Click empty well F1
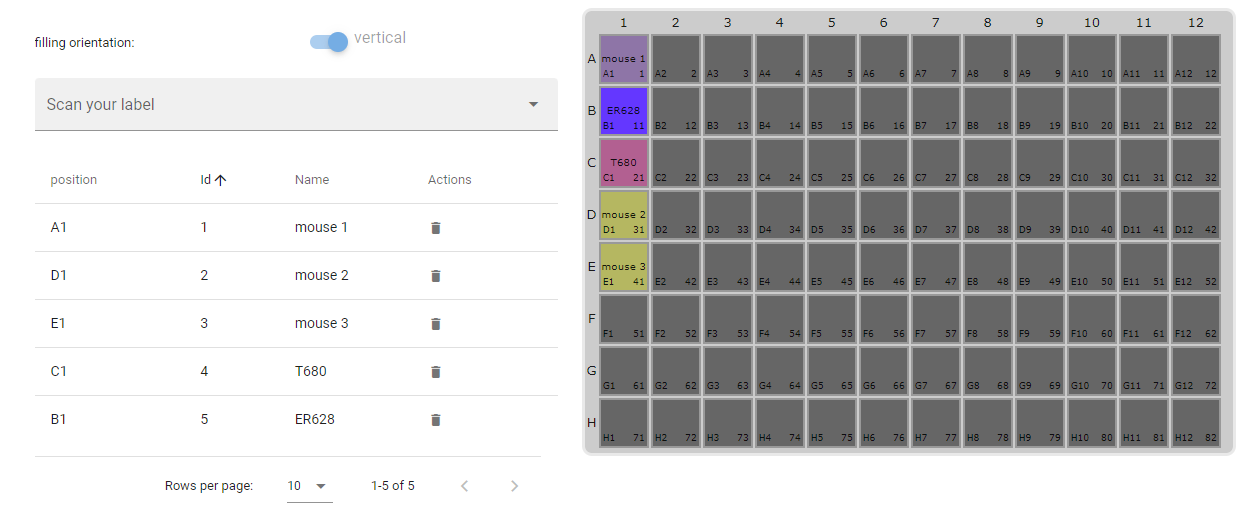This screenshot has height=531, width=1251. click(x=624, y=318)
